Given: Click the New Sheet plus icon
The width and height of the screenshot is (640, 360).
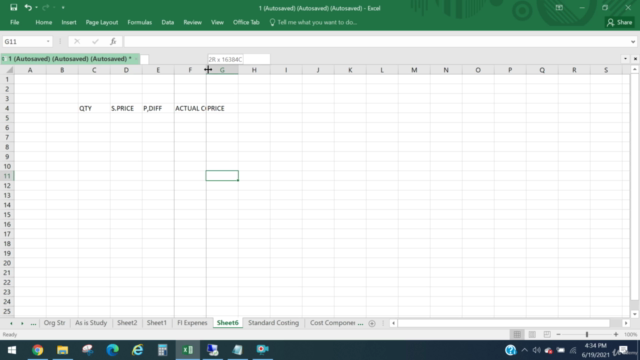Looking at the screenshot, I should pyautogui.click(x=372, y=323).
